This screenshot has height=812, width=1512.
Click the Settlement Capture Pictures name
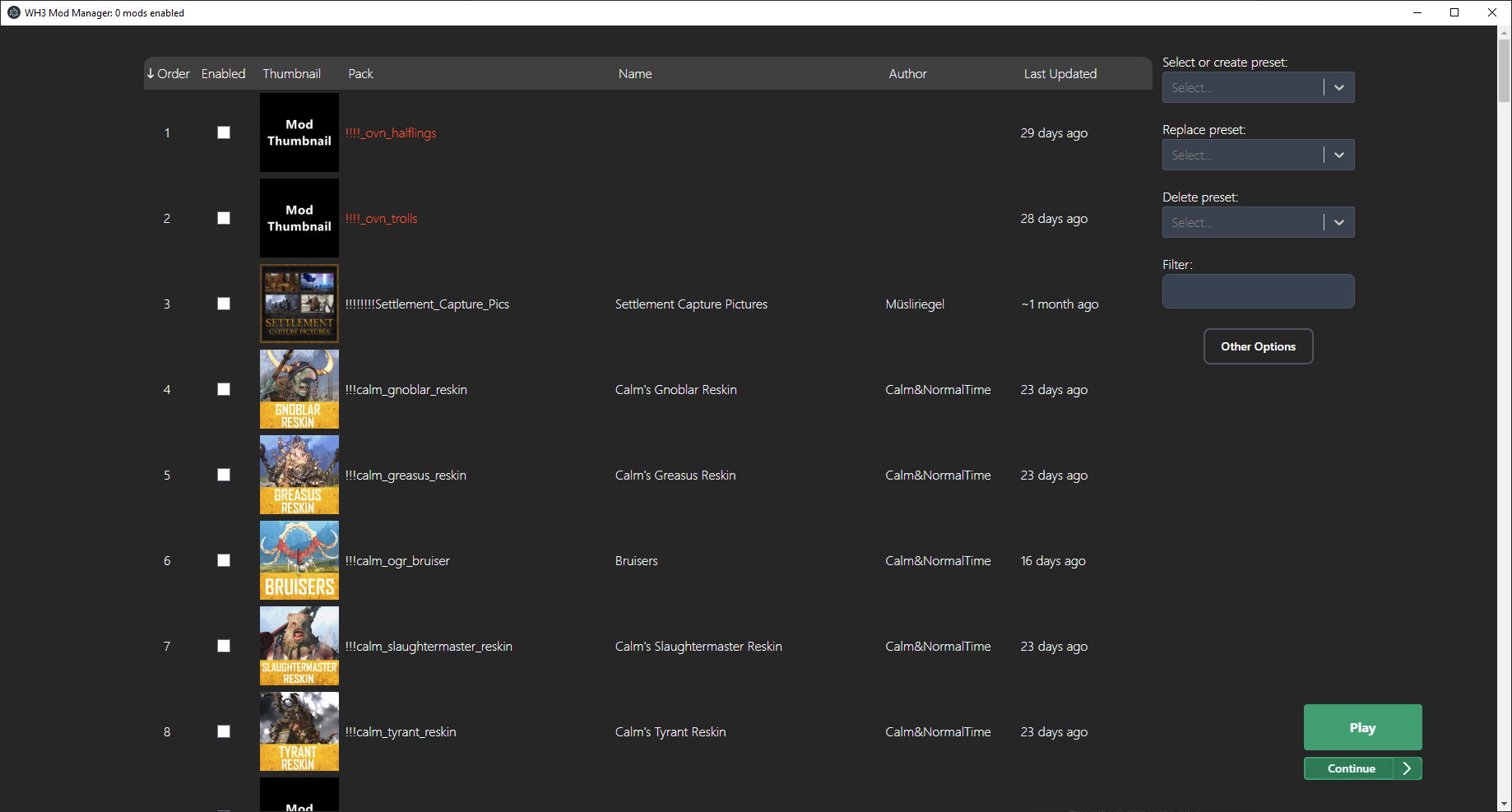(691, 304)
